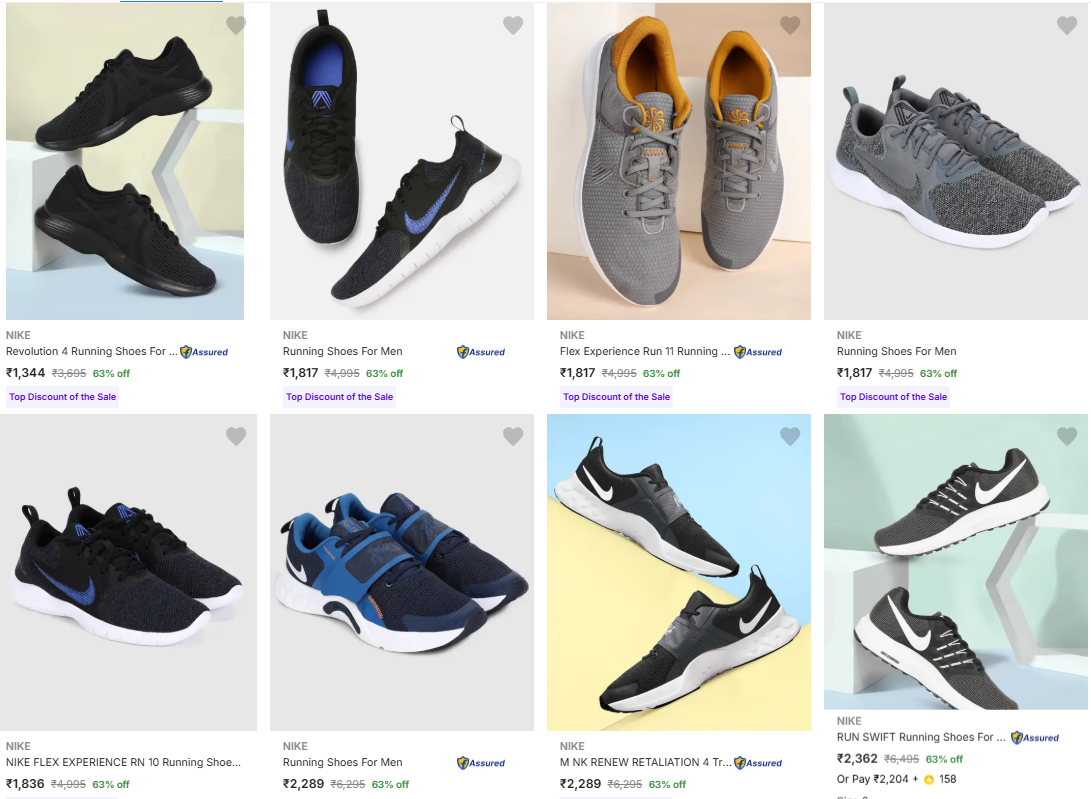This screenshot has height=799, width=1091.
Task: Click Assured badge next to RUN SWIFT shoes
Action: click(x=1035, y=738)
